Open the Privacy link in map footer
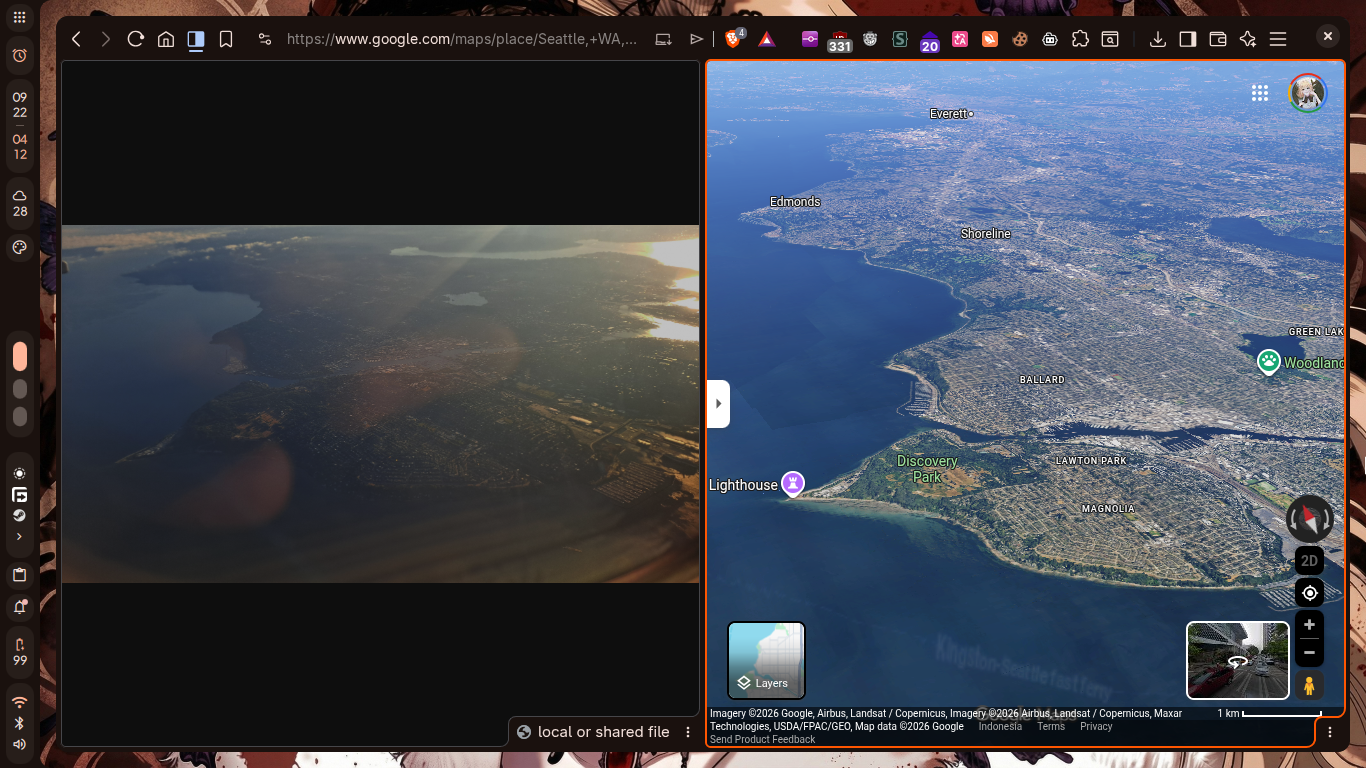Viewport: 1366px width, 768px height. (x=1095, y=726)
